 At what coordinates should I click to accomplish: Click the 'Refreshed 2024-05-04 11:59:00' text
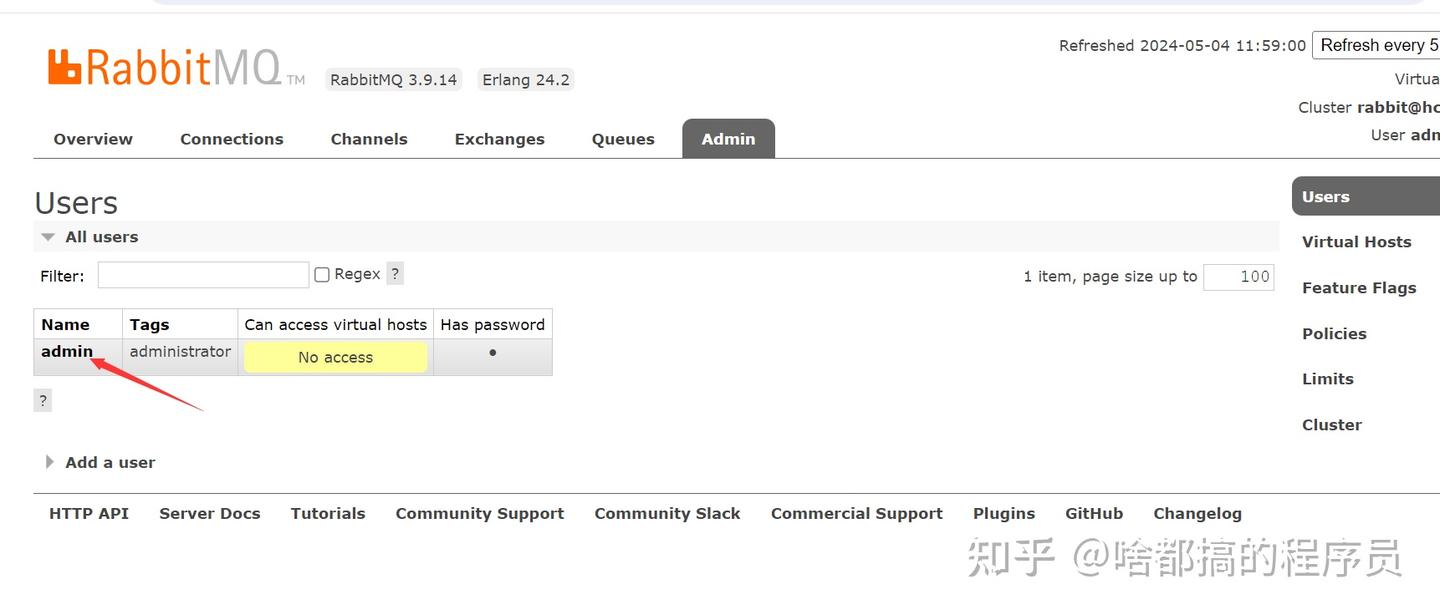pos(1182,46)
